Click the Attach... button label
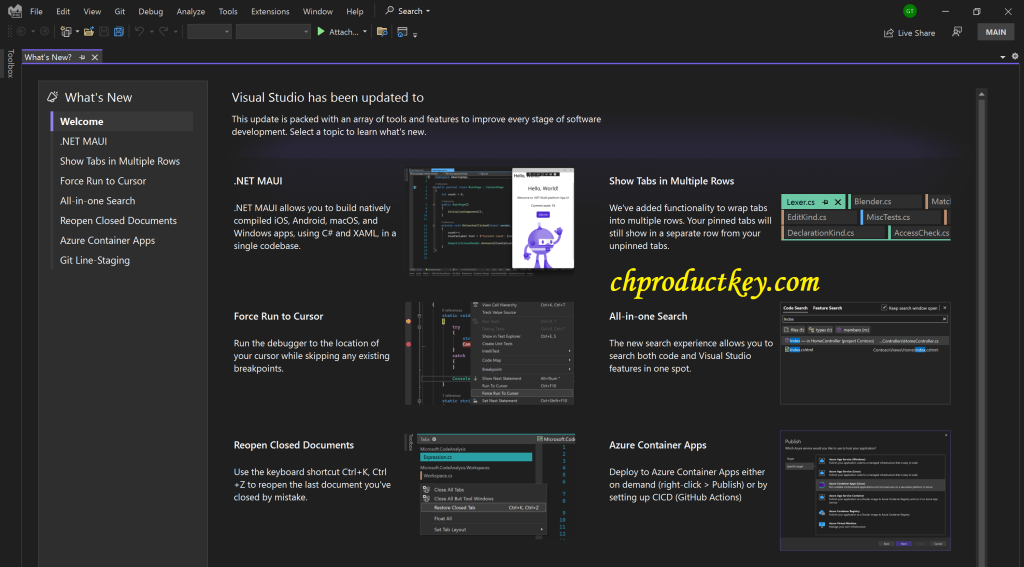 pos(344,31)
